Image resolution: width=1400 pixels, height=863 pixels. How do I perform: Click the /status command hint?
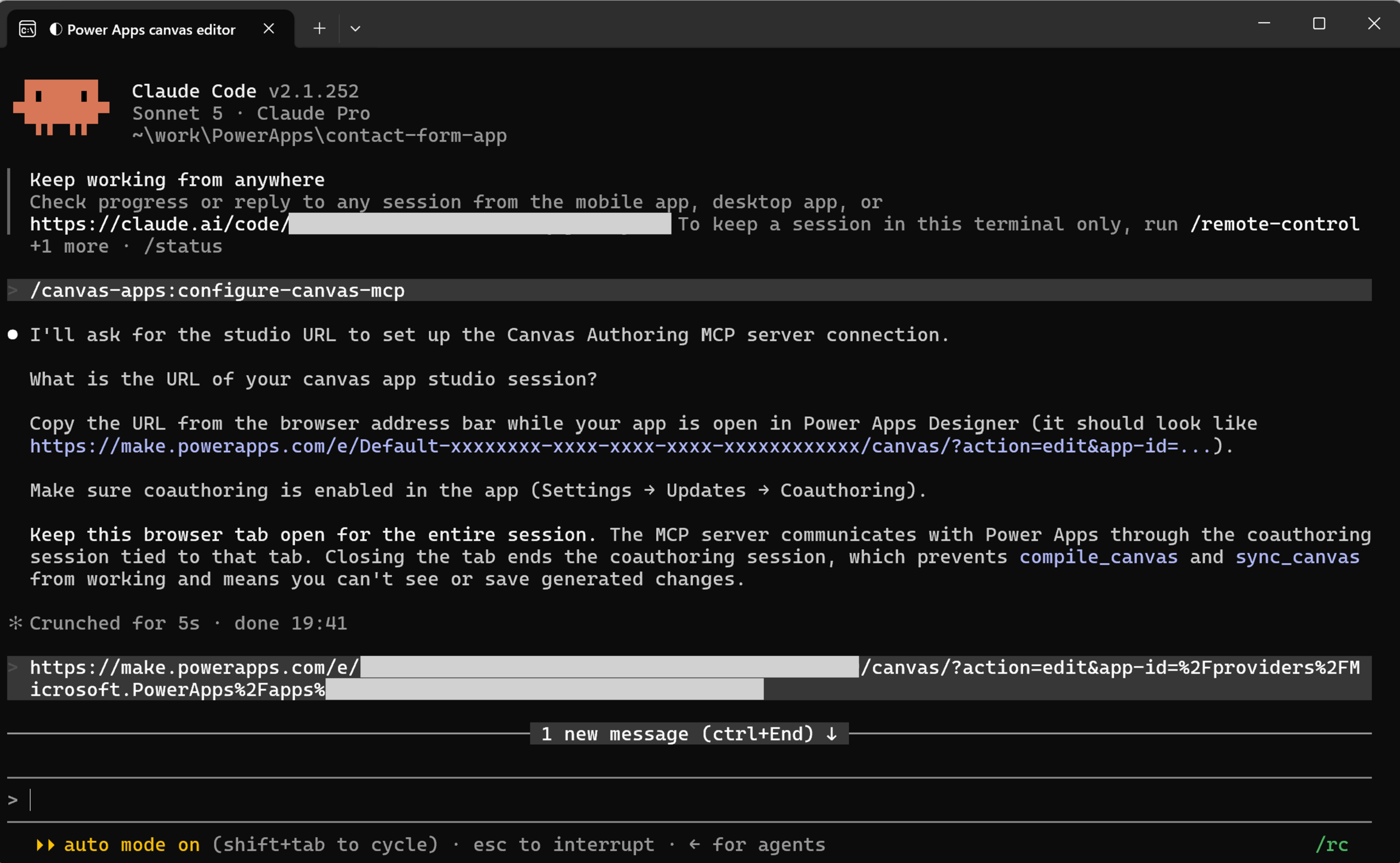tap(183, 247)
